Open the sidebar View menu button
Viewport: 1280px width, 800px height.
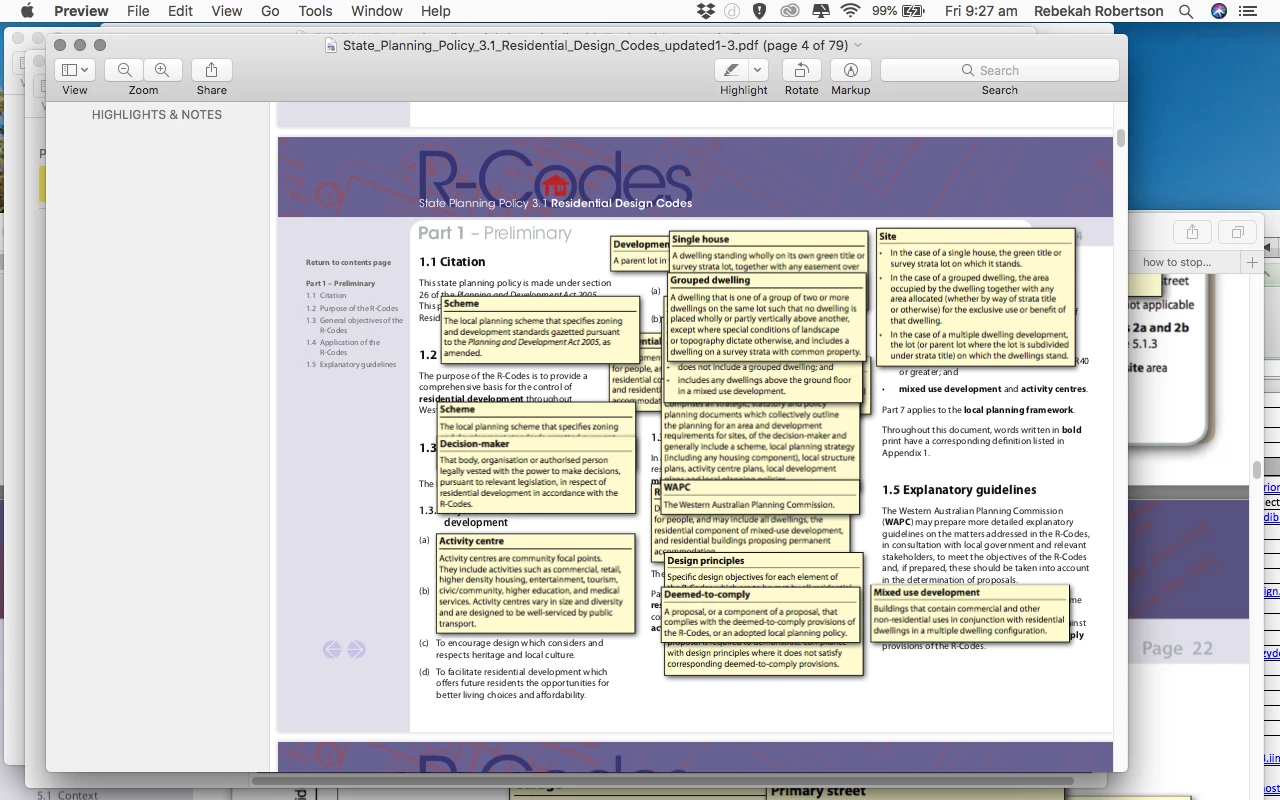tap(75, 70)
